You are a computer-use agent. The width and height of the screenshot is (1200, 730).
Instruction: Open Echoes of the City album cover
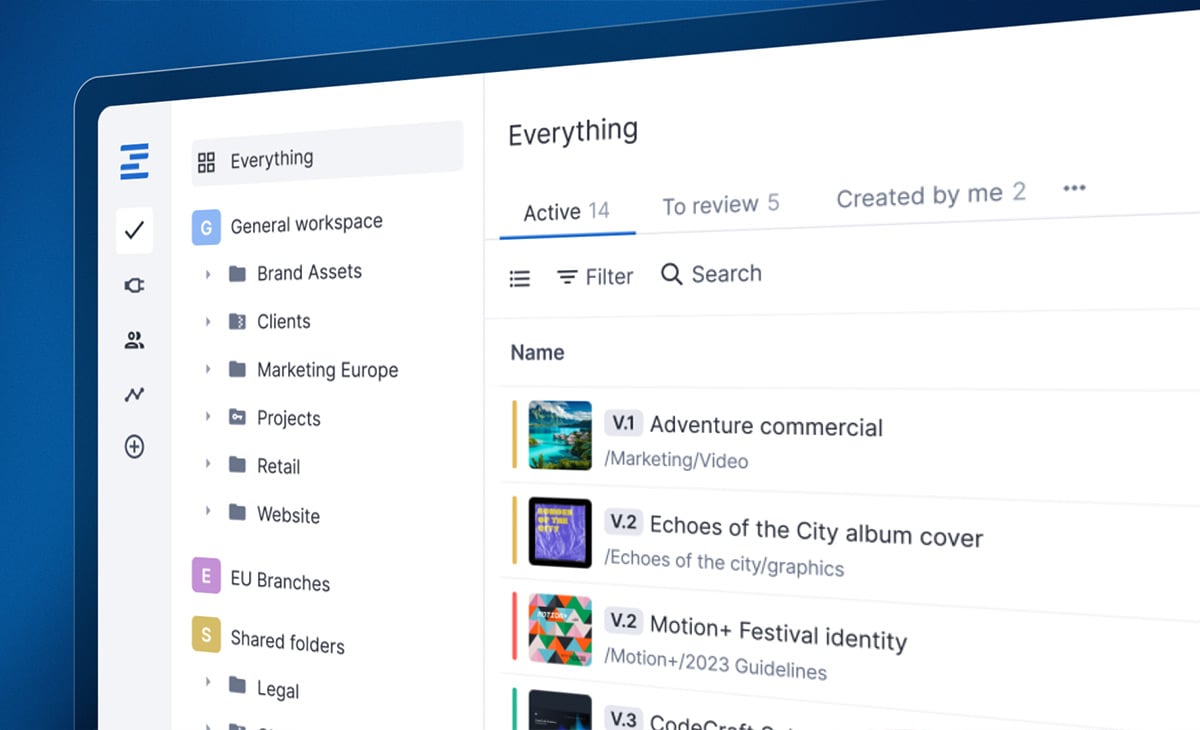815,531
